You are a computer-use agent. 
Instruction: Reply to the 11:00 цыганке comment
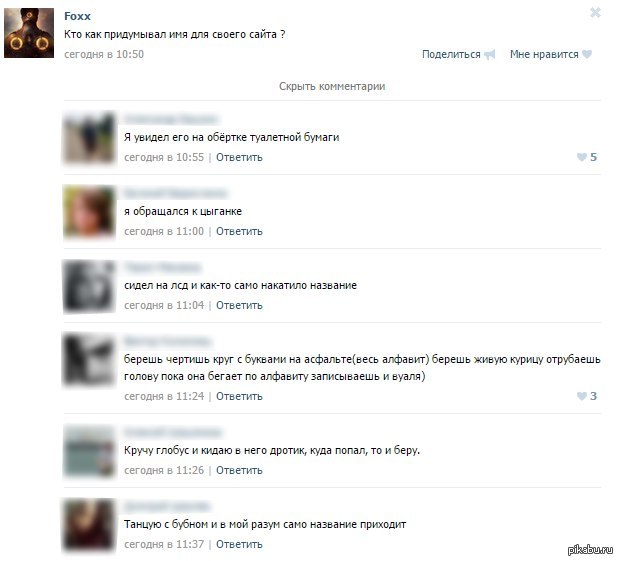239,231
